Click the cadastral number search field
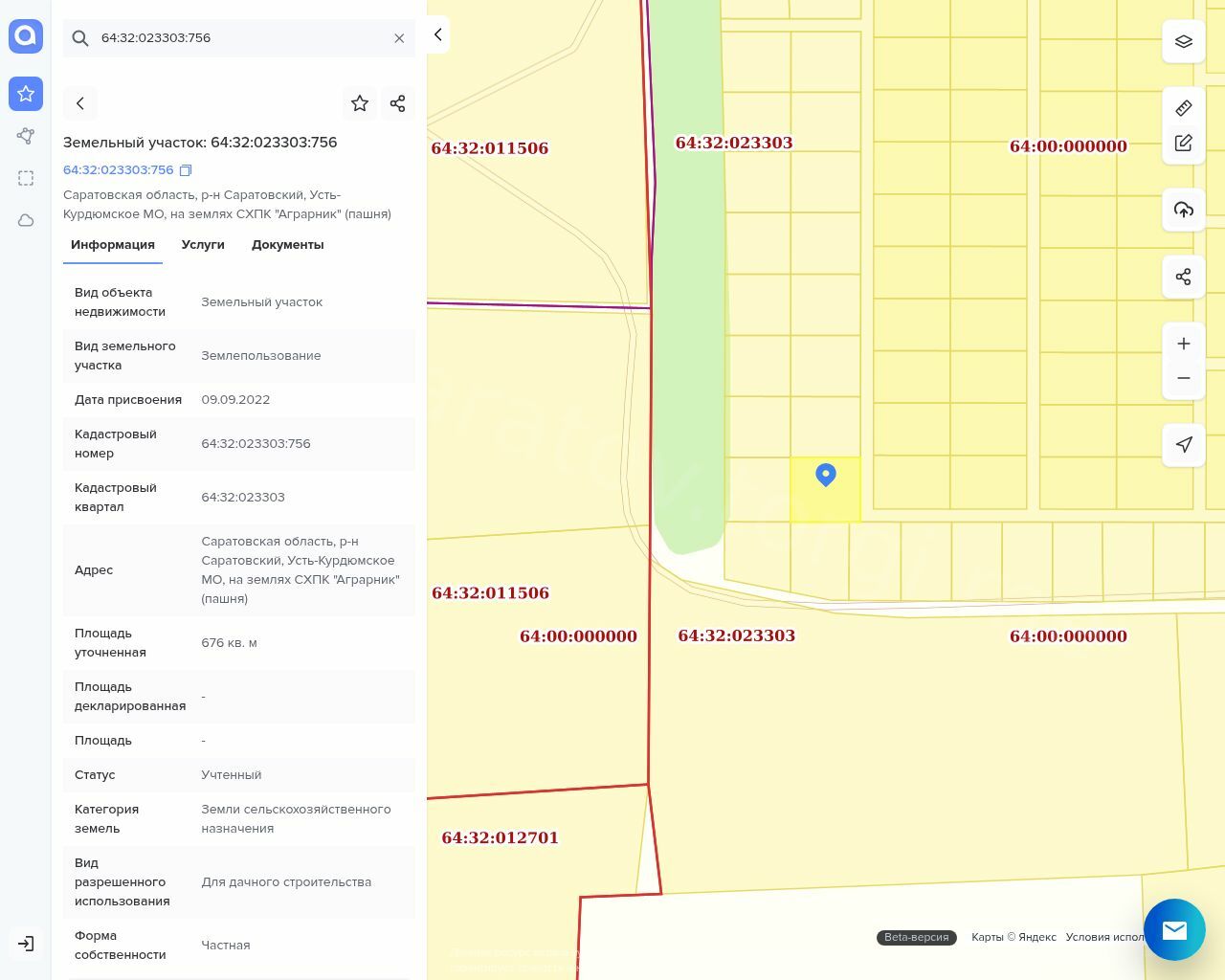Image resolution: width=1225 pixels, height=980 pixels. tap(239, 38)
